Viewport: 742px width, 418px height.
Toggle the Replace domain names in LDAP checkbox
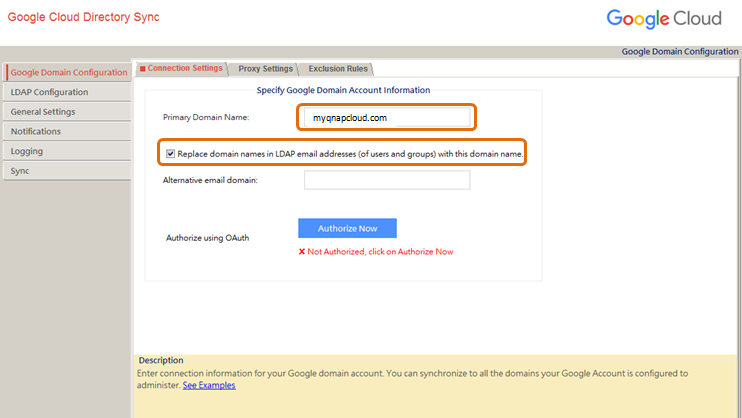point(171,154)
